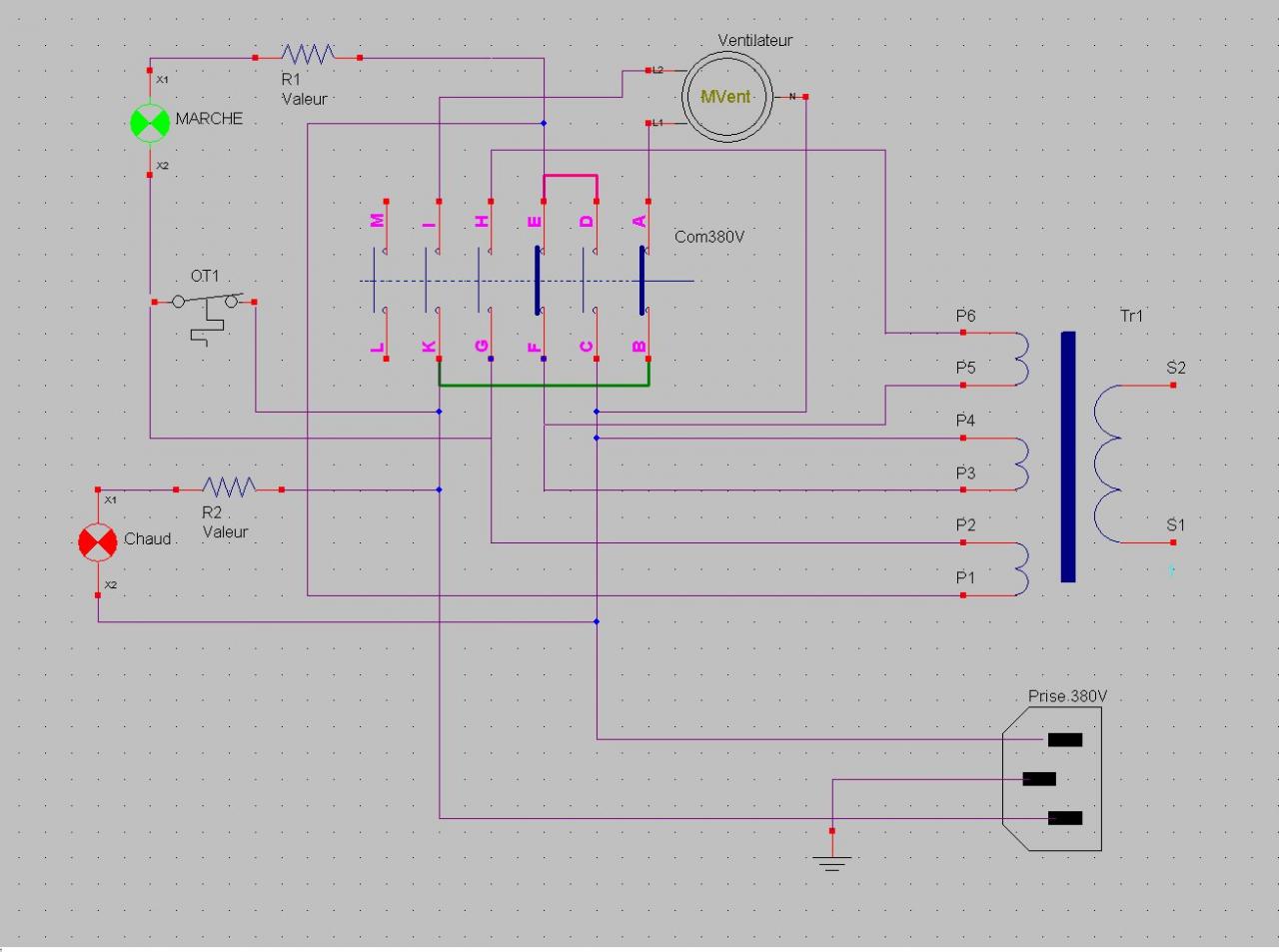Image resolution: width=1279 pixels, height=952 pixels.
Task: Select the Com380V switch label
Action: tap(709, 237)
